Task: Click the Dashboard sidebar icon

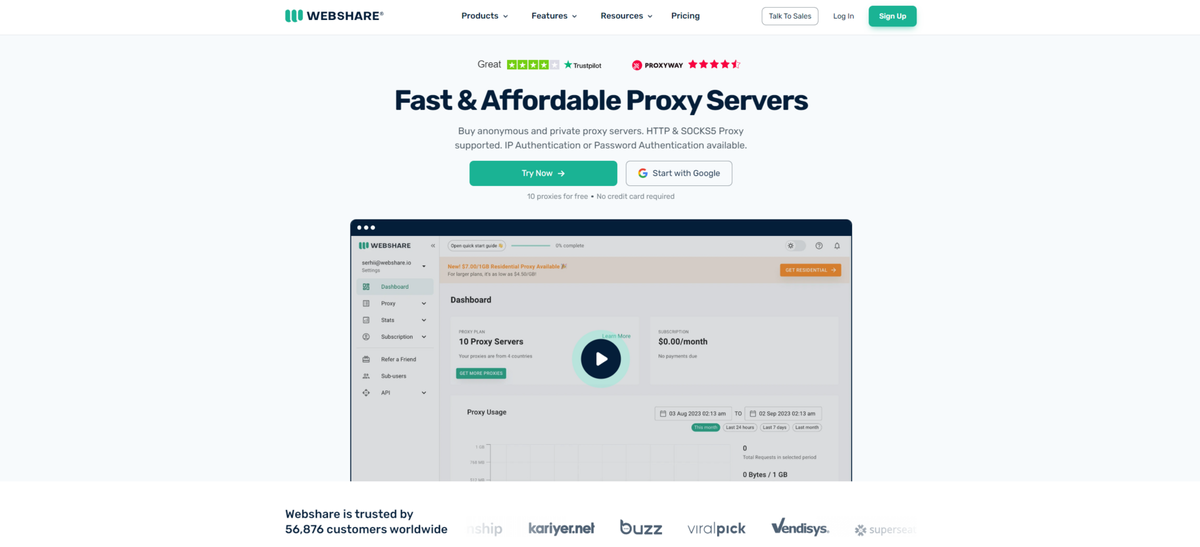Action: point(366,287)
